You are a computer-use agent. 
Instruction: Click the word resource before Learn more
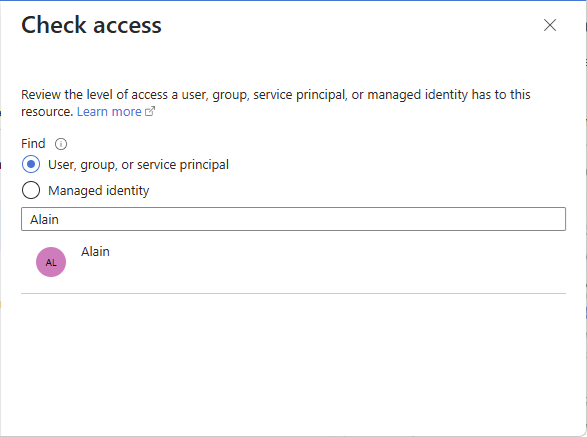click(45, 112)
